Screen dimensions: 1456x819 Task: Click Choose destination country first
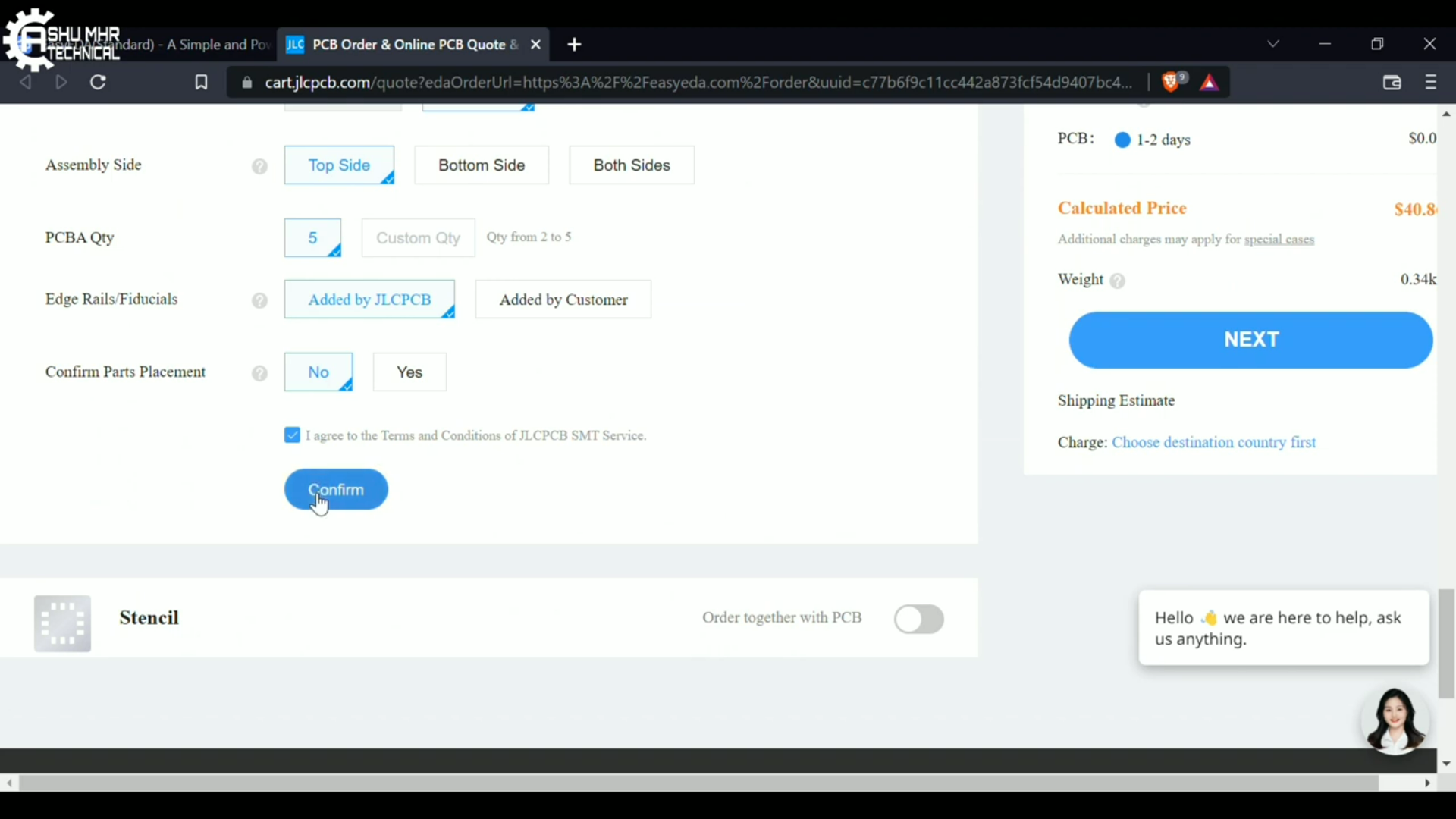tap(1214, 442)
